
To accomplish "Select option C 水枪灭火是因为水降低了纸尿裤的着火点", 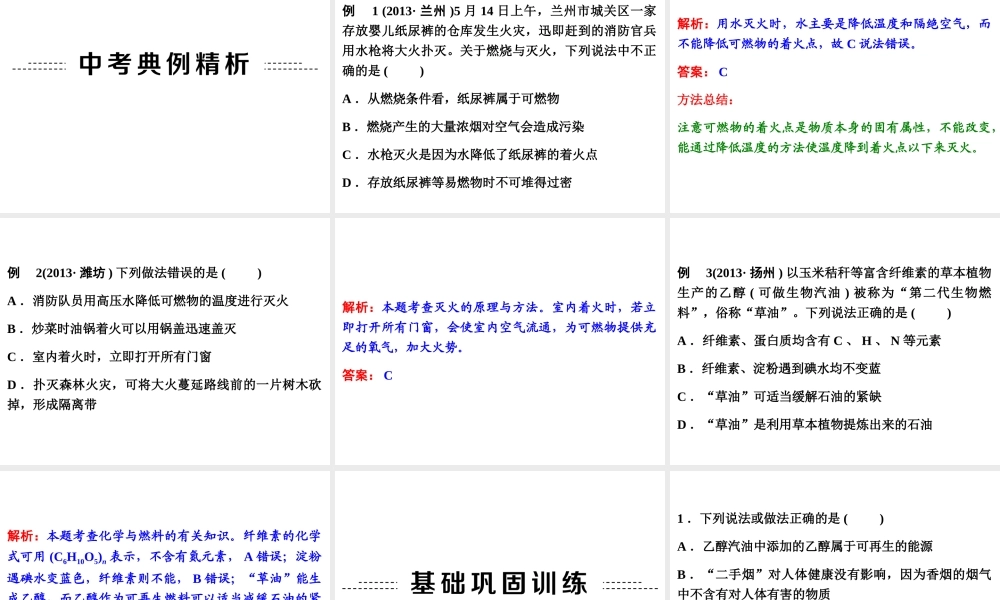I will pos(470,155).
